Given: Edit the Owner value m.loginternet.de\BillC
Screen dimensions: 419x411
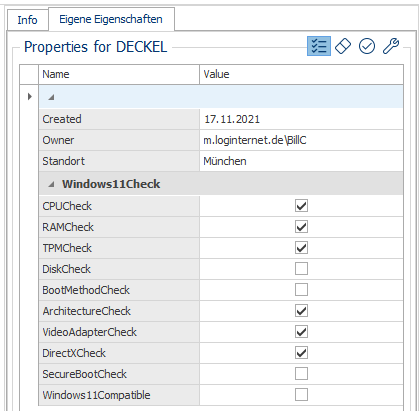Looking at the screenshot, I should click(x=301, y=140).
